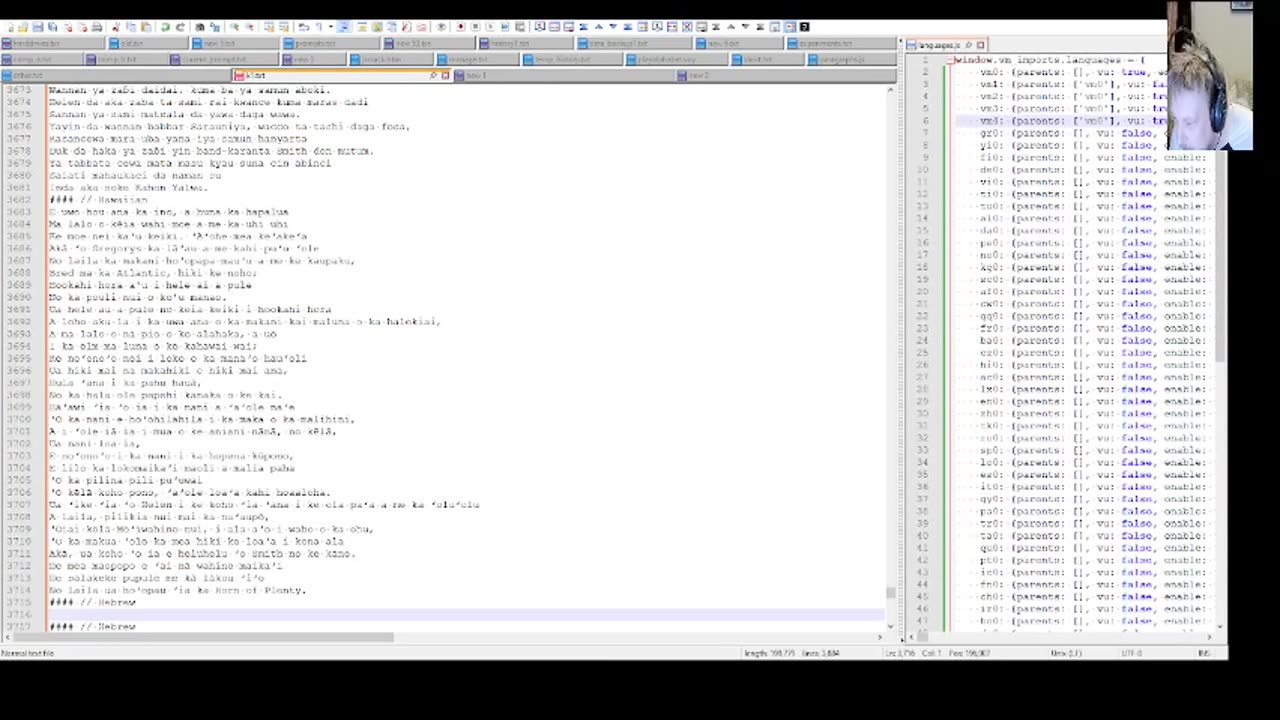Click line number 3700 in margin
Viewport: 1280px width, 720px height.
click(18, 419)
